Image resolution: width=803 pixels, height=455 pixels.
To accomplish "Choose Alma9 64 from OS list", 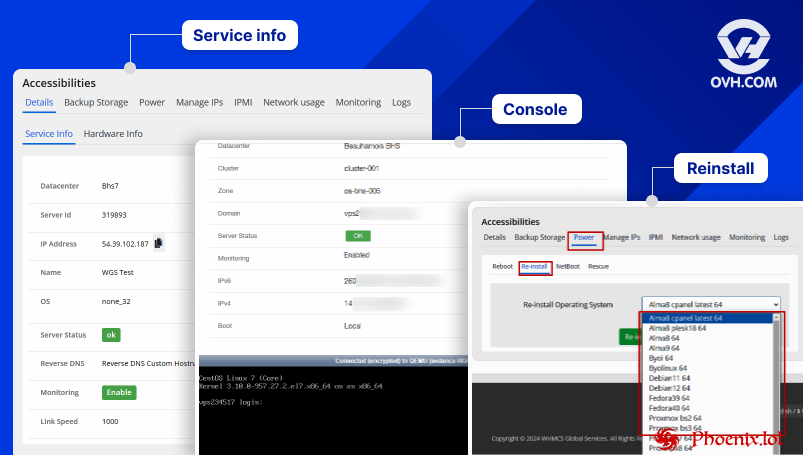I will pyautogui.click(x=664, y=348).
